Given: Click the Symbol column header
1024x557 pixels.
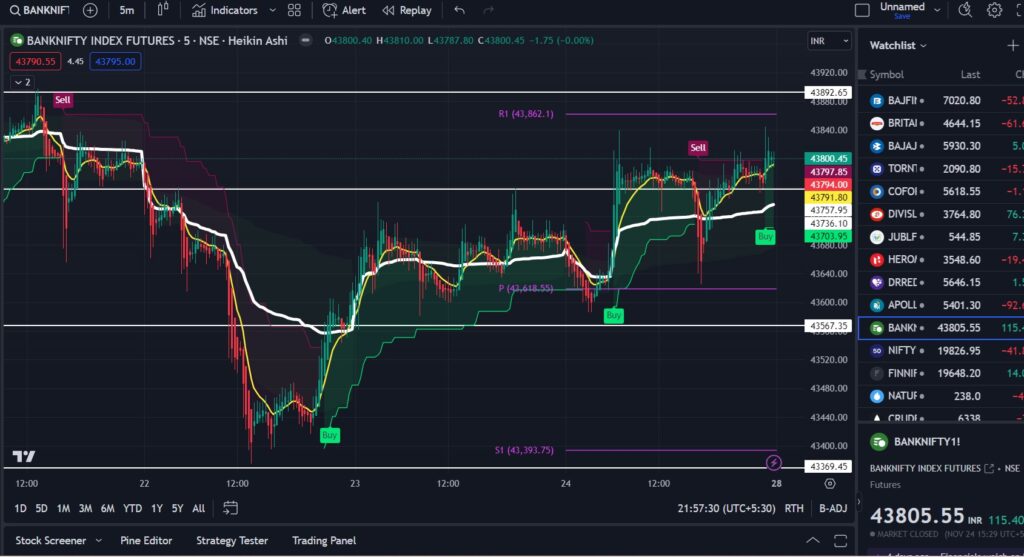Looking at the screenshot, I should tap(886, 74).
